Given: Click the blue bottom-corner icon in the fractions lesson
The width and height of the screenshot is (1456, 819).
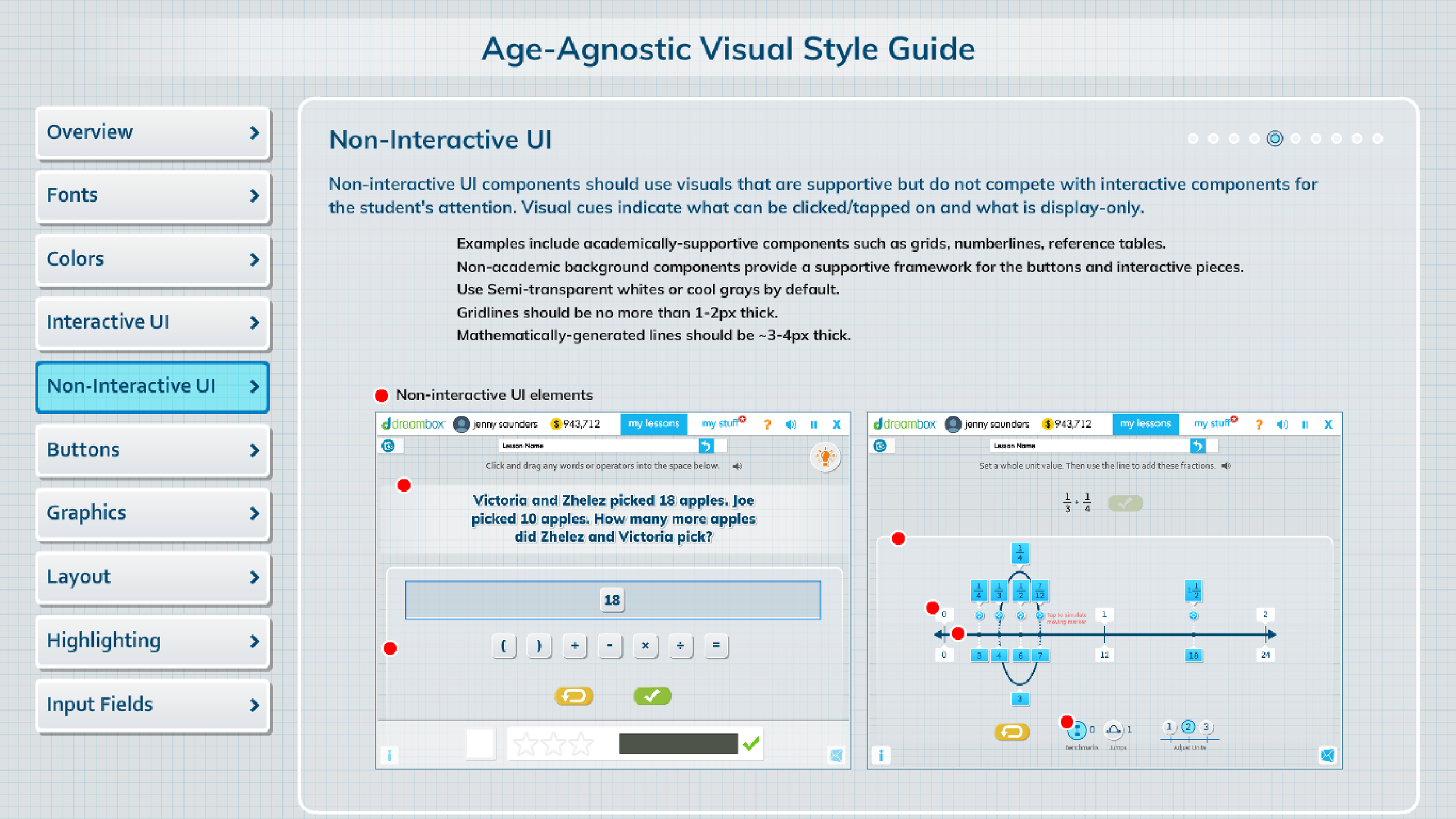Looking at the screenshot, I should pyautogui.click(x=1327, y=756).
